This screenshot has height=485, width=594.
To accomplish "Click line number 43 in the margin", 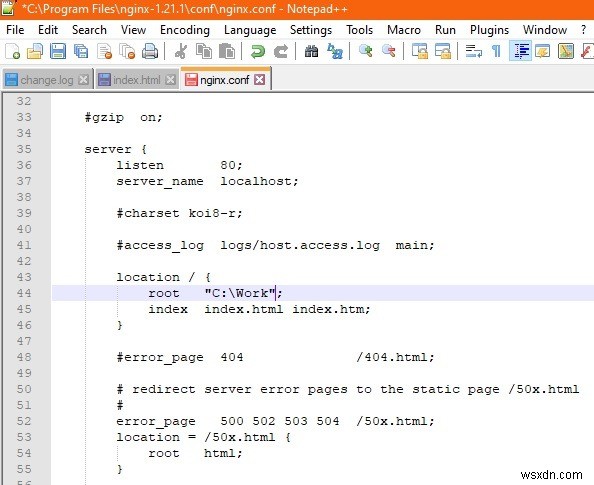I will pyautogui.click(x=24, y=277).
